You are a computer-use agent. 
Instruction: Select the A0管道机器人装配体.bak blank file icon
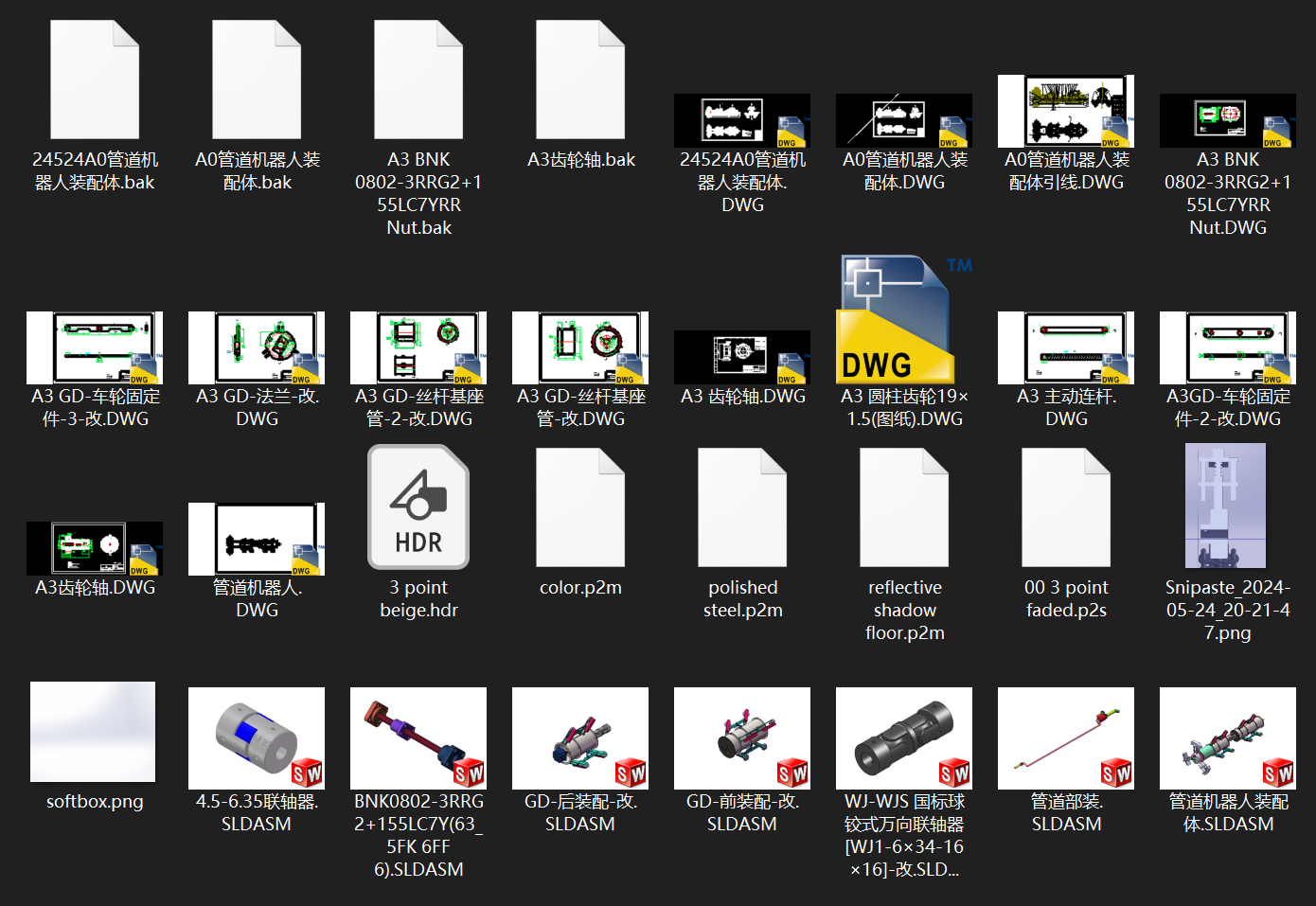[257, 80]
